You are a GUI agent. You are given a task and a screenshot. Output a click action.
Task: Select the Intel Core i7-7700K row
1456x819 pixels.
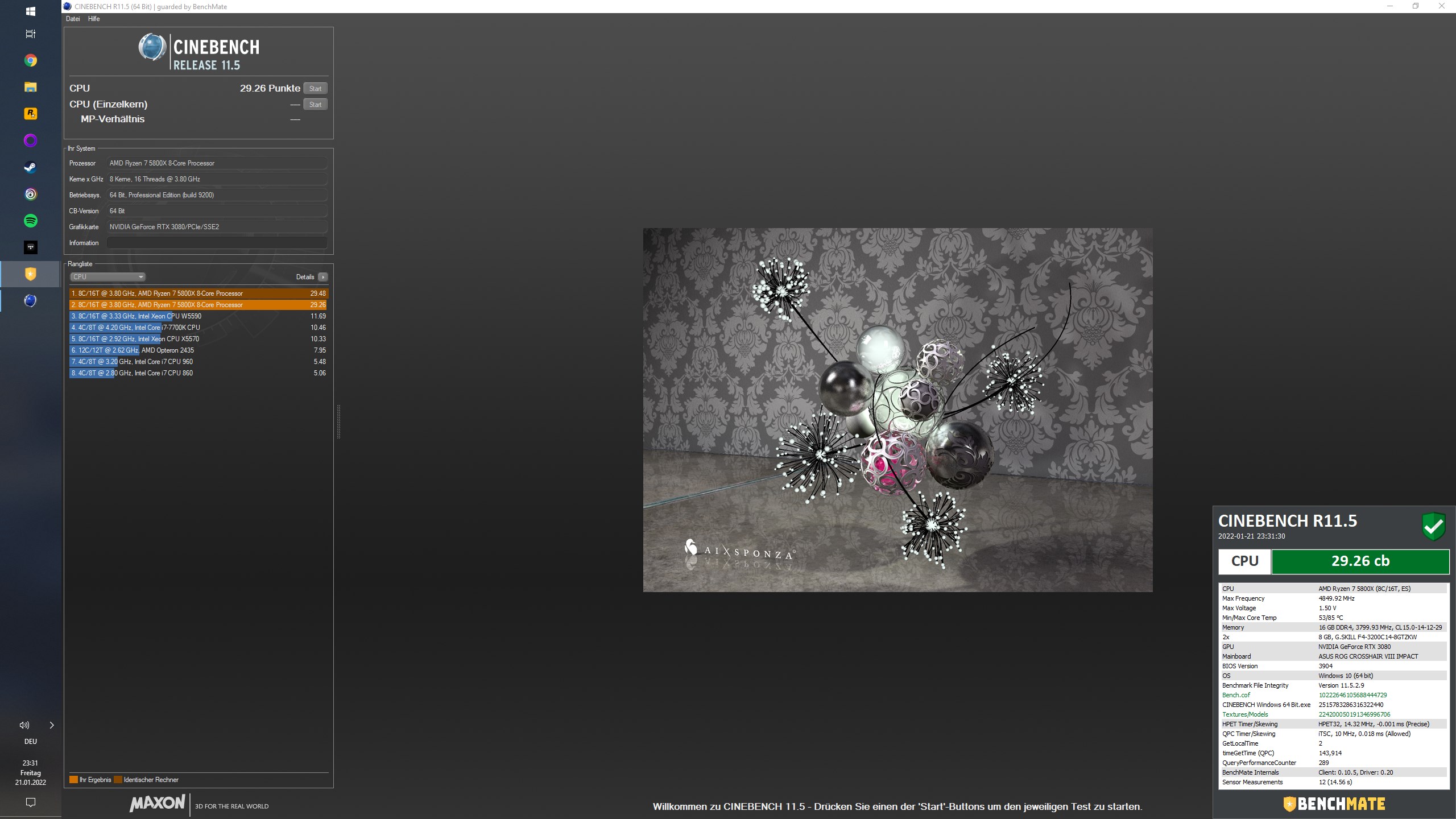click(198, 328)
